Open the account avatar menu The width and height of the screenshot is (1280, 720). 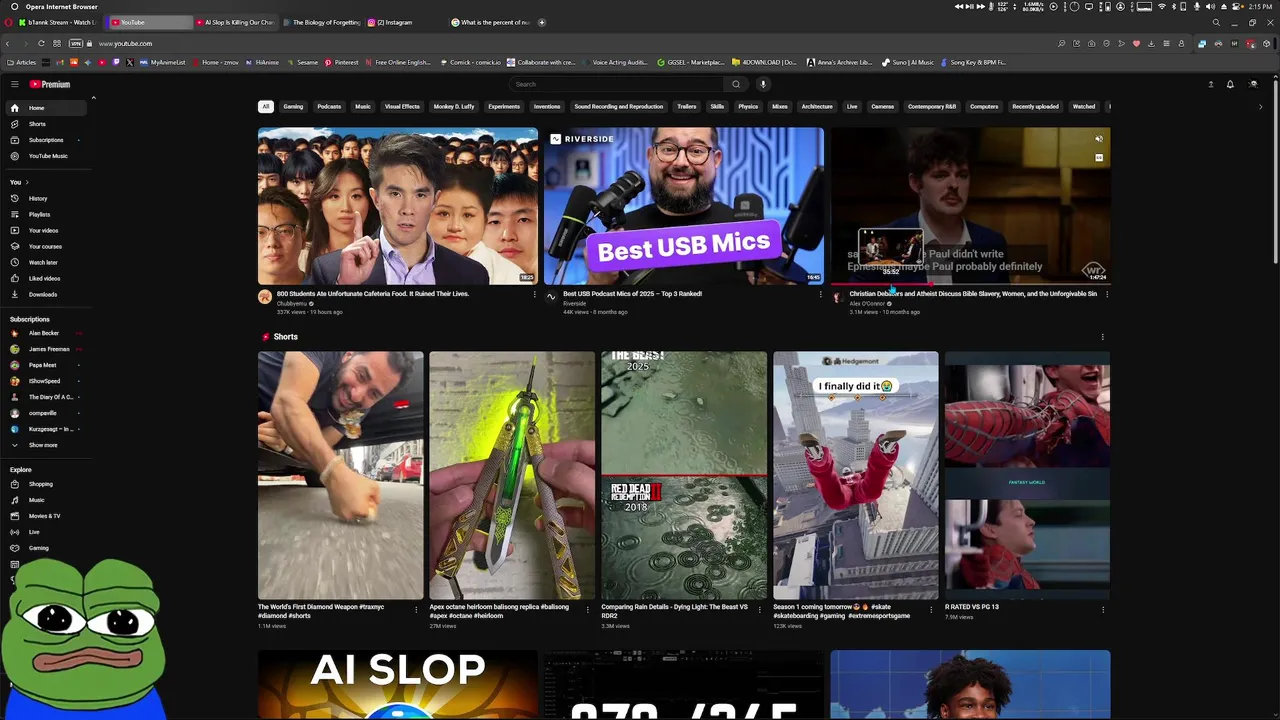point(1253,84)
